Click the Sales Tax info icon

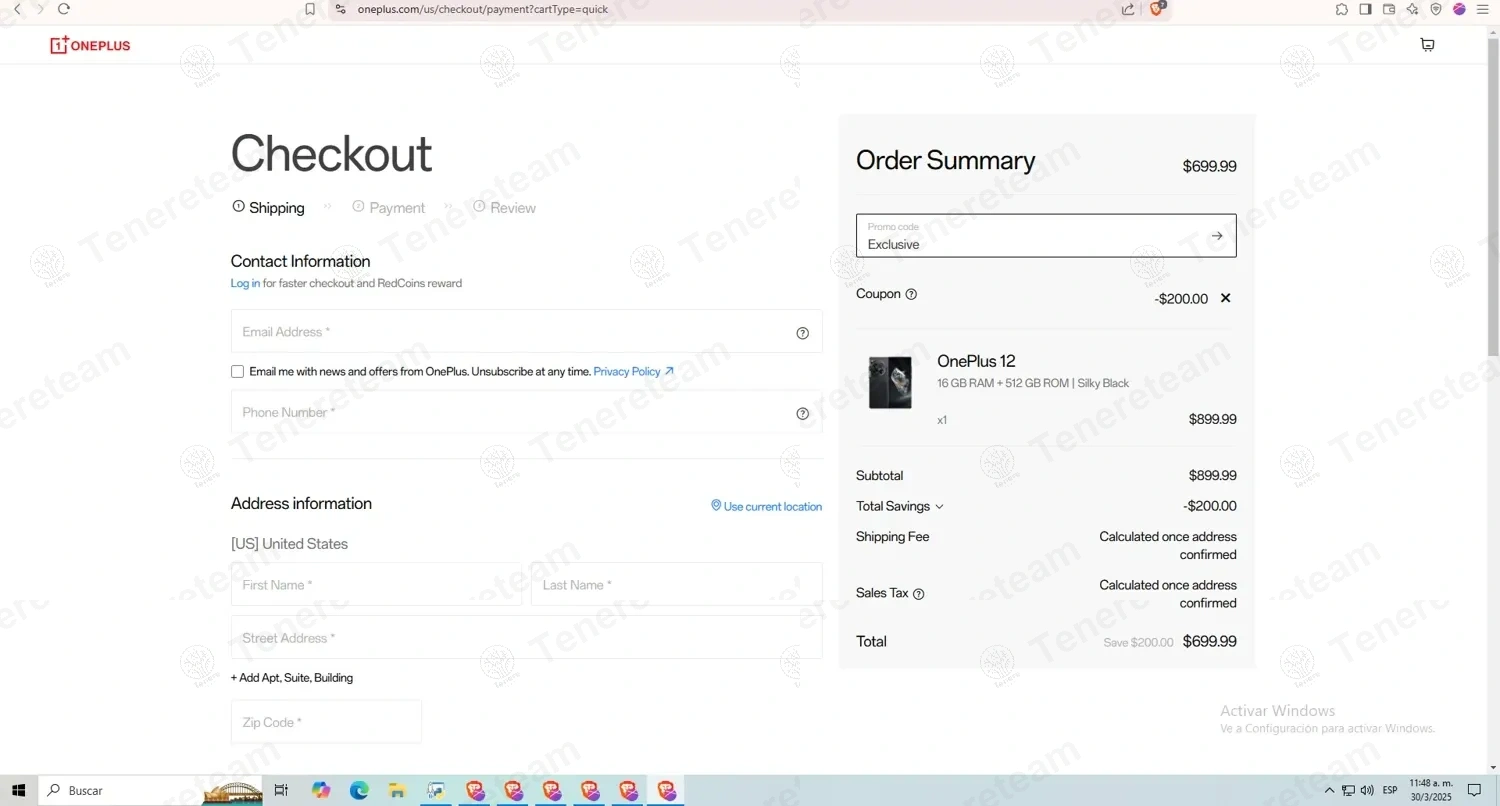(x=918, y=594)
